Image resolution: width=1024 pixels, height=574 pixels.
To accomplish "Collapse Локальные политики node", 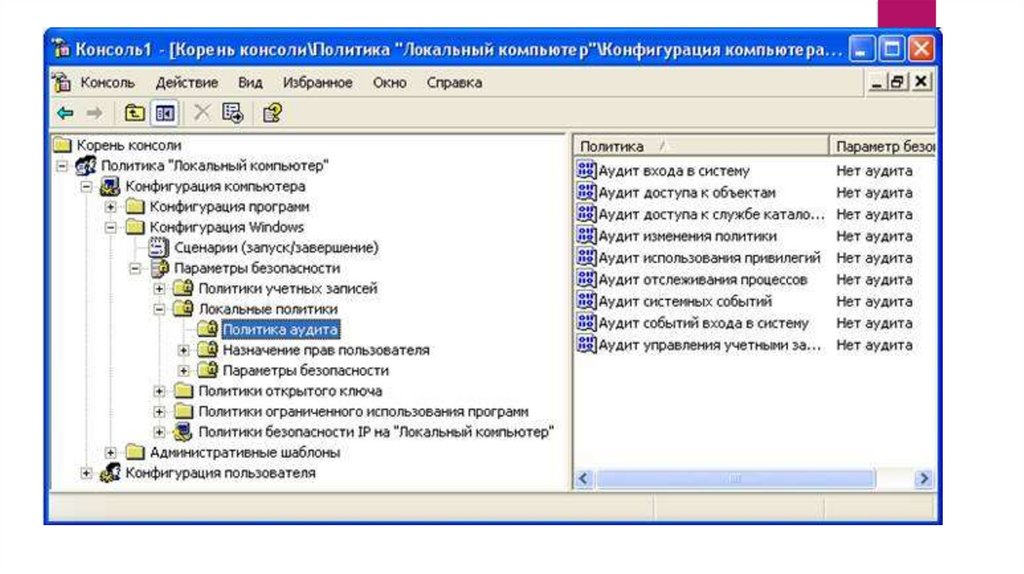I will click(159, 310).
